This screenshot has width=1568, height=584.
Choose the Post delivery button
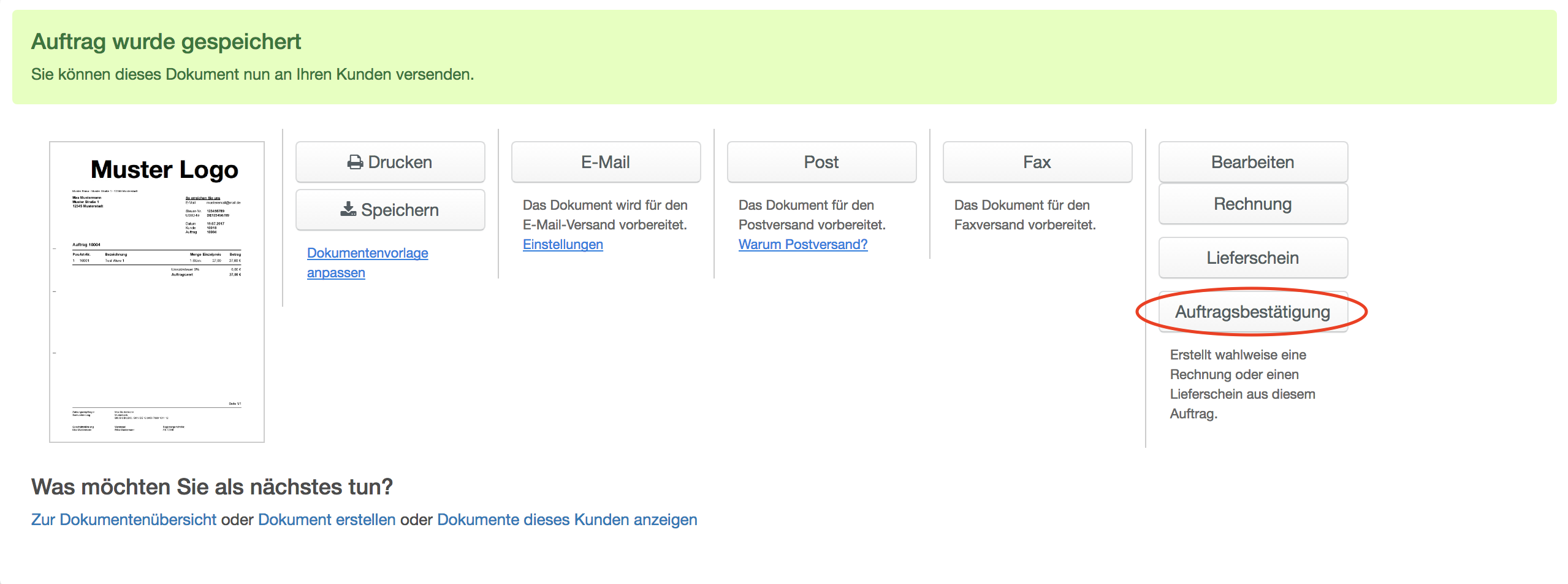point(821,162)
